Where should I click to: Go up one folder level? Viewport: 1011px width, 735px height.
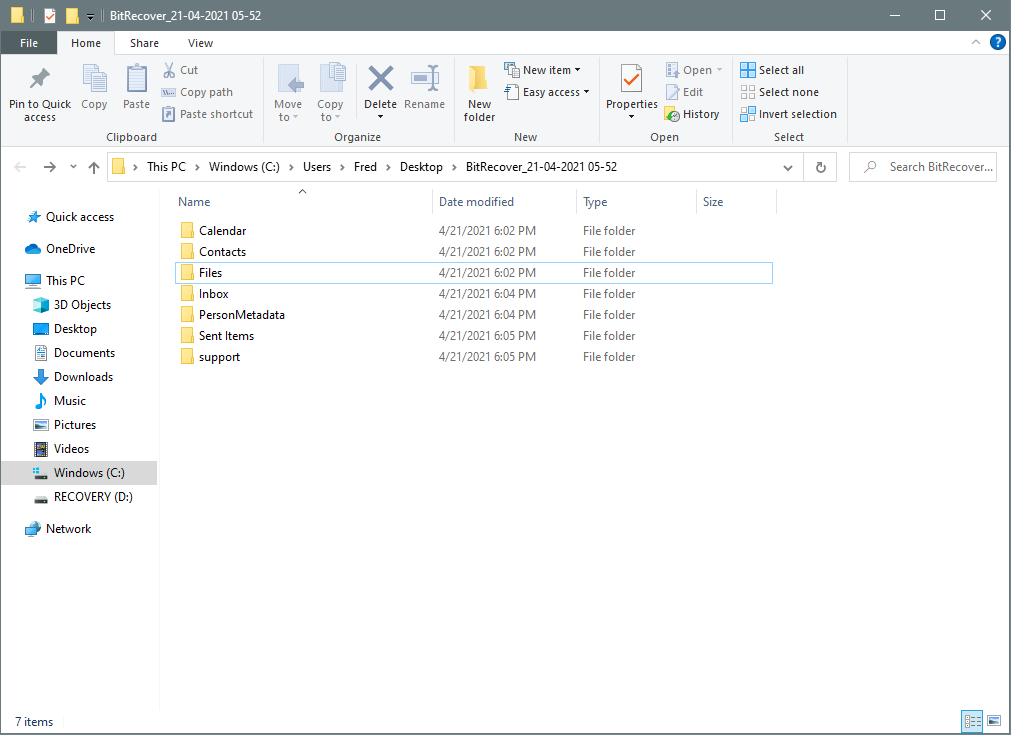94,167
